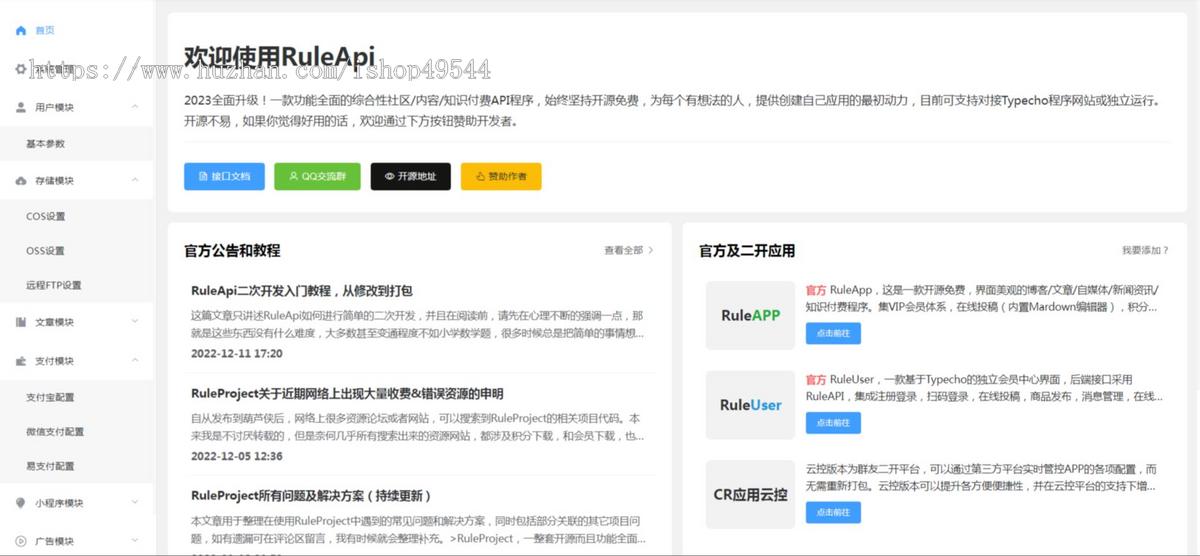Click the 官方公告和教程 section title
The width and height of the screenshot is (1200, 556).
[232, 251]
